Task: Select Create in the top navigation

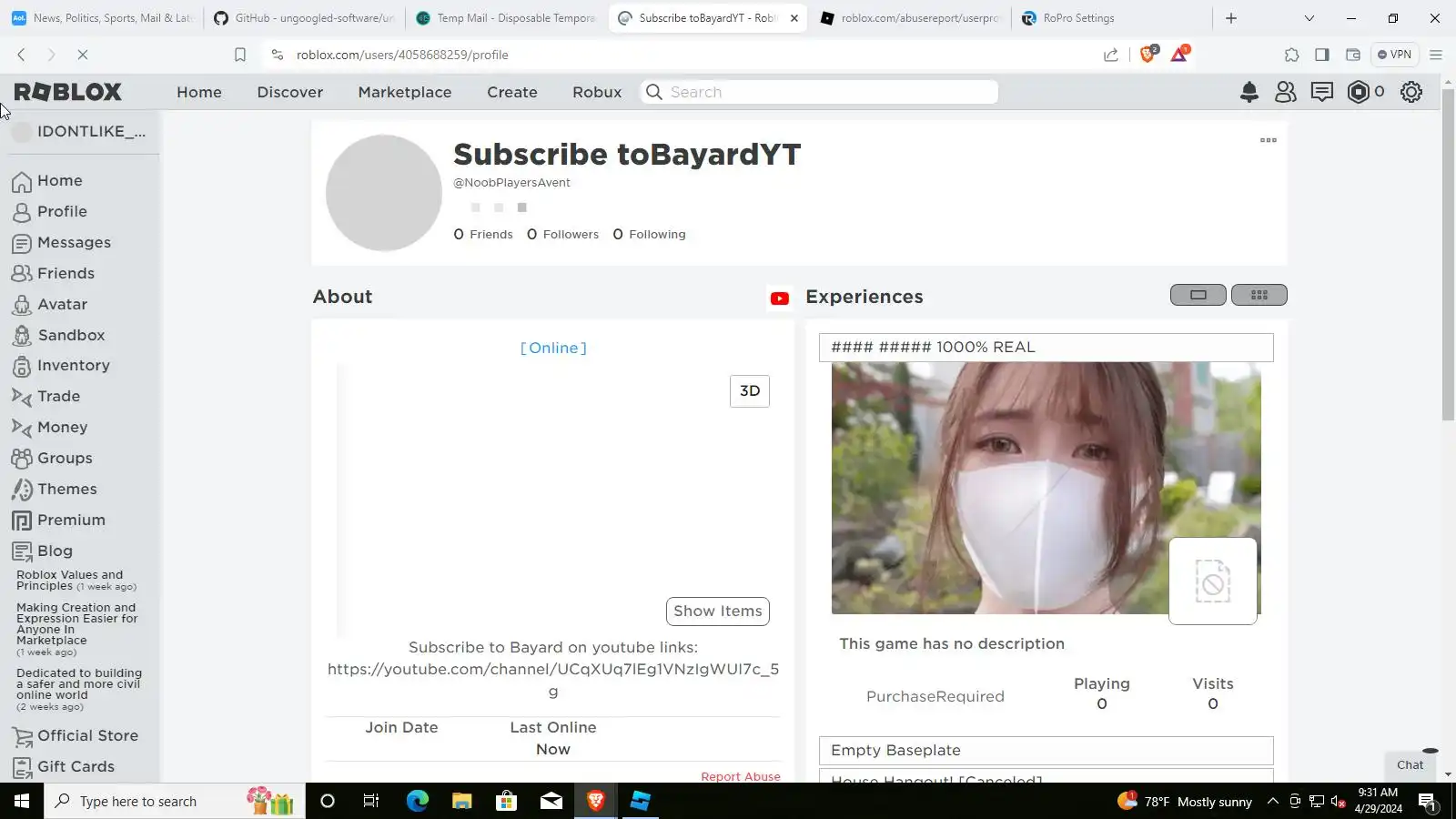Action: point(512,92)
